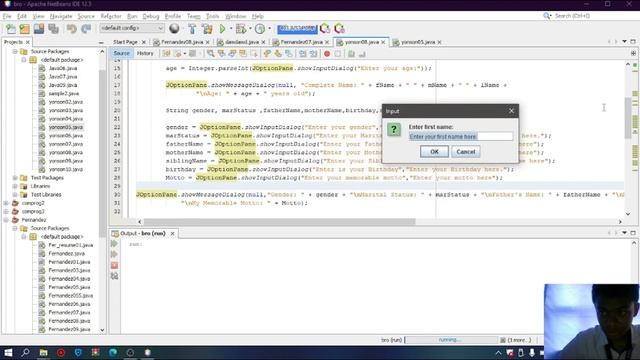Open Output panel settings icon
This screenshot has width=640, height=360.
[x=114, y=276]
